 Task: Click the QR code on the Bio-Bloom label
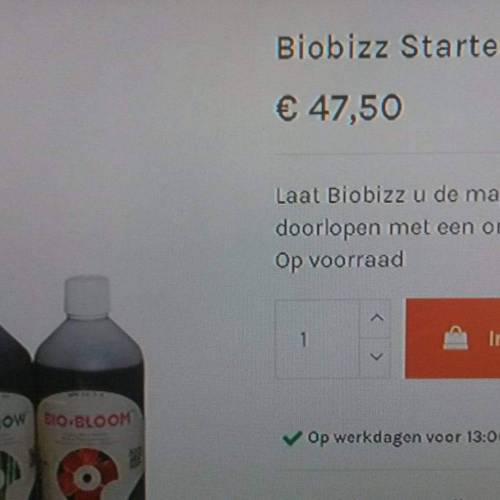[136, 457]
